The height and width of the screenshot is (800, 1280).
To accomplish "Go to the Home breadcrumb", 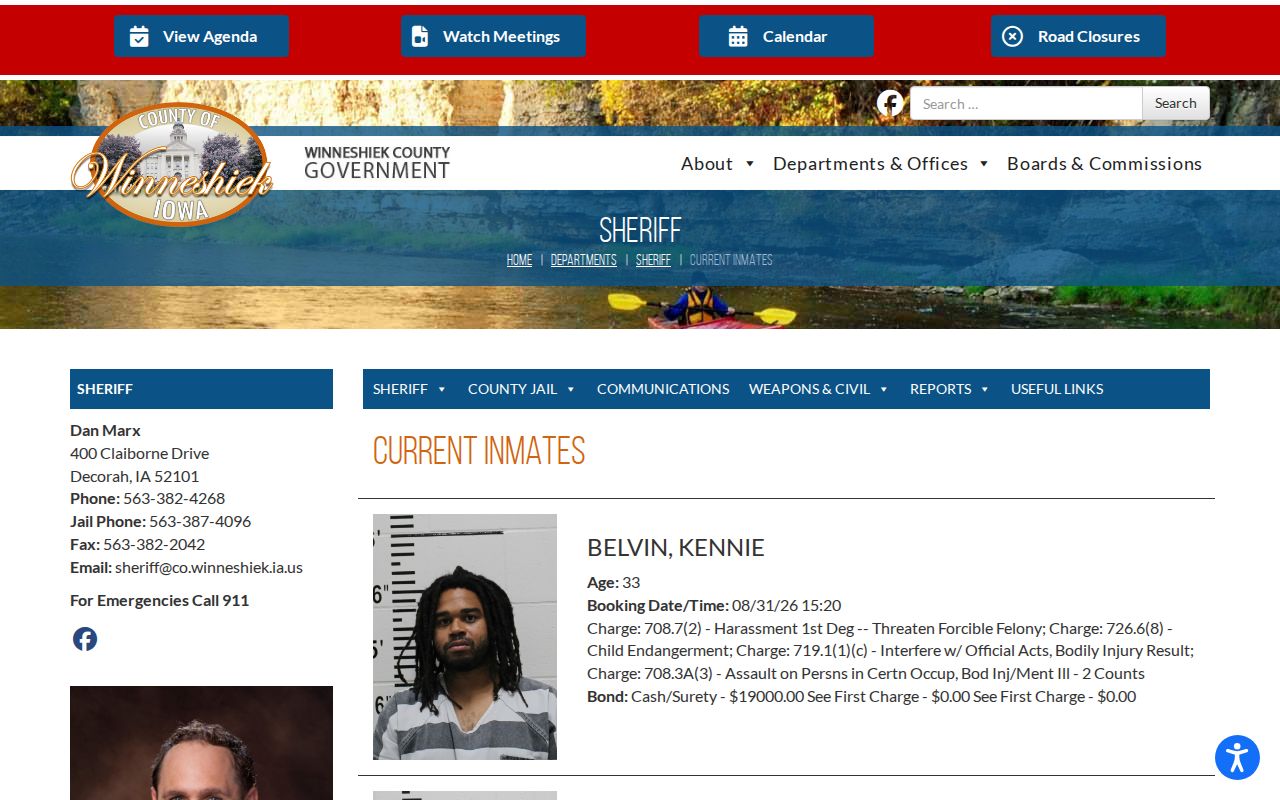I will [x=519, y=260].
